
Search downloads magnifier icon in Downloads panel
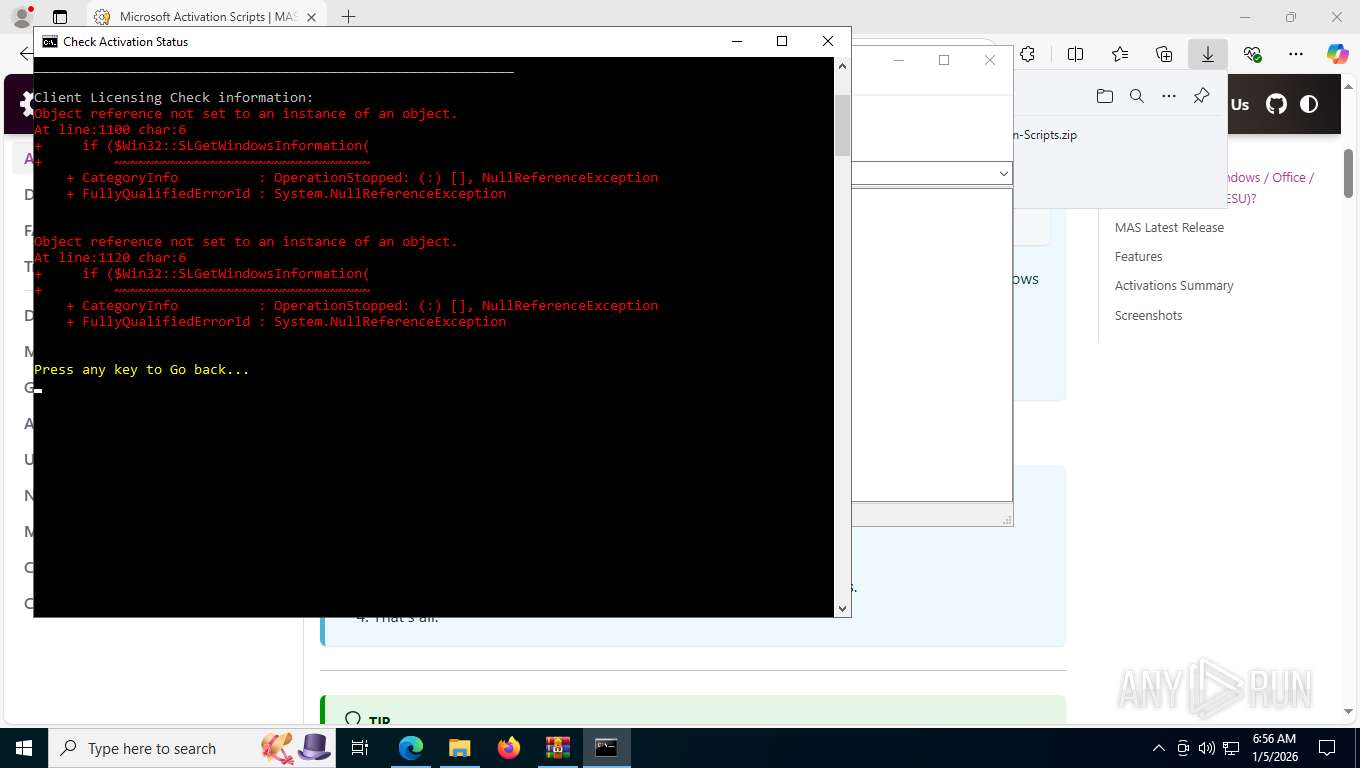point(1137,96)
